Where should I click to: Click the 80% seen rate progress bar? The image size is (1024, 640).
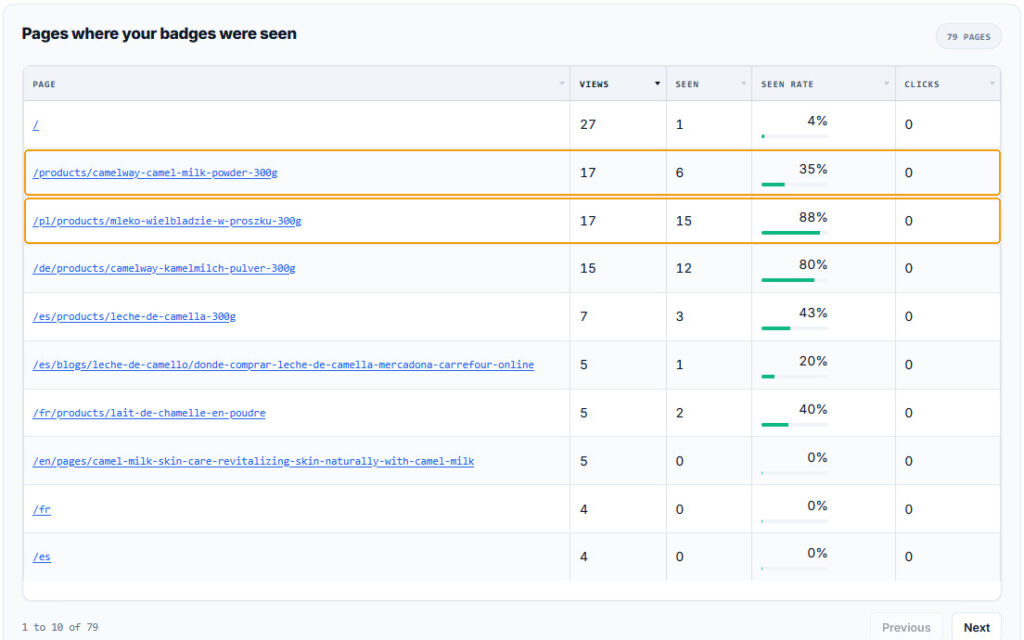tap(794, 280)
